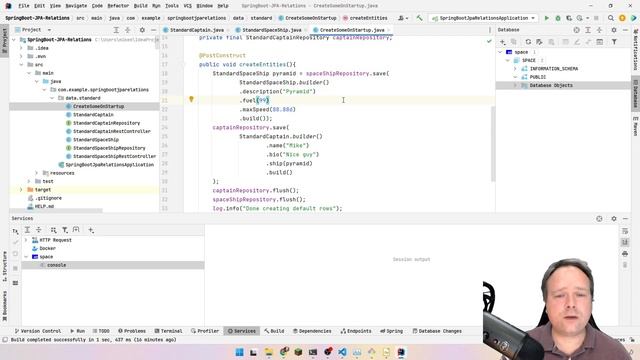Run the SpringBootJpaRelationsApplication with the green play icon
This screenshot has height=360, width=640.
click(547, 18)
